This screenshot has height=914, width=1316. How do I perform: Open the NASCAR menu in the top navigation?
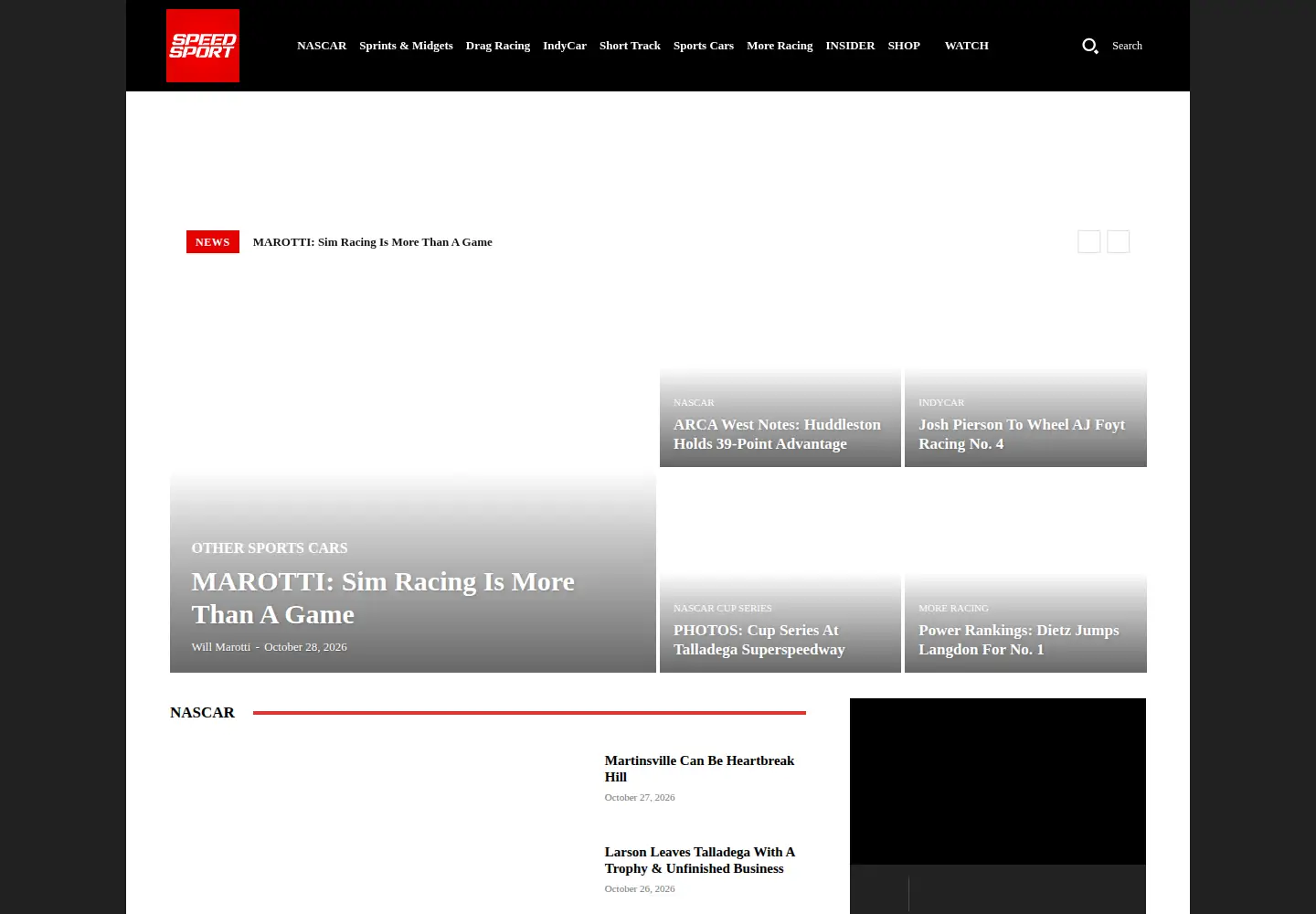tap(322, 46)
